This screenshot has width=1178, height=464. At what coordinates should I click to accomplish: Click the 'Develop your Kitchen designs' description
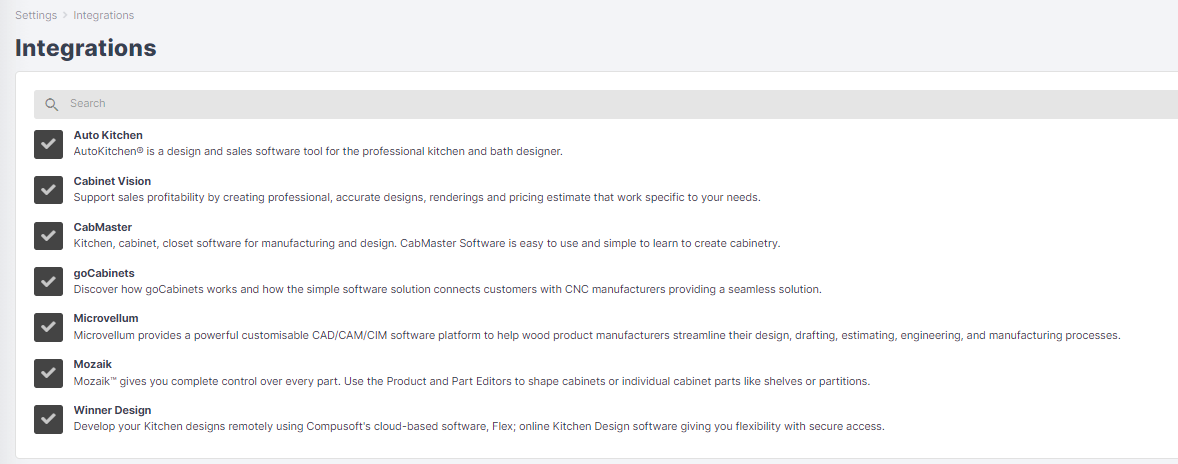[479, 426]
